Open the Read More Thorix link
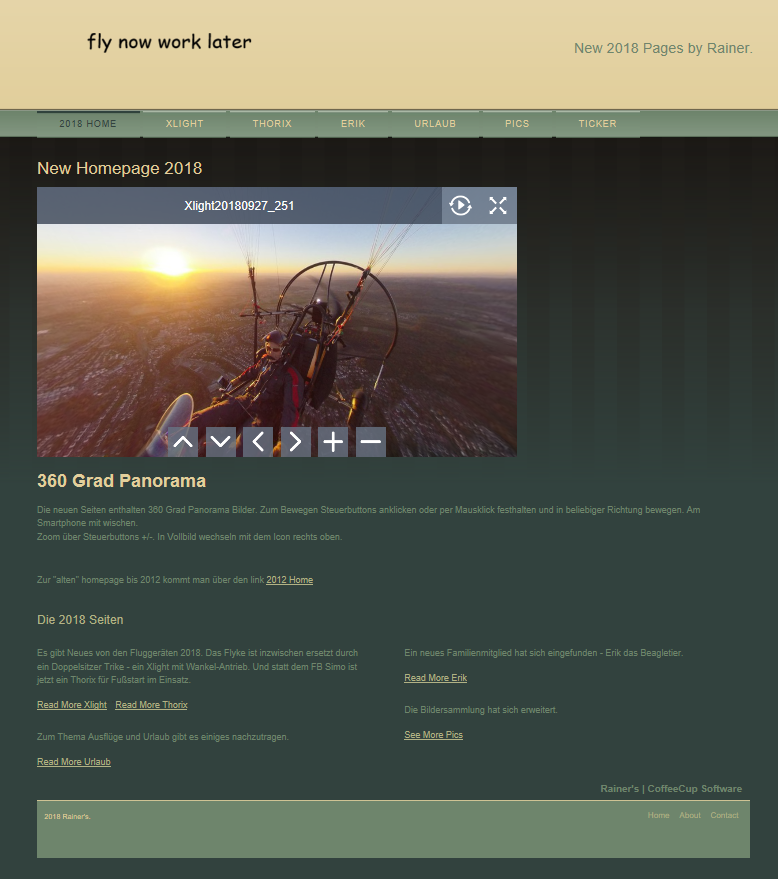Screen dimensions: 778x879 pos(151,705)
